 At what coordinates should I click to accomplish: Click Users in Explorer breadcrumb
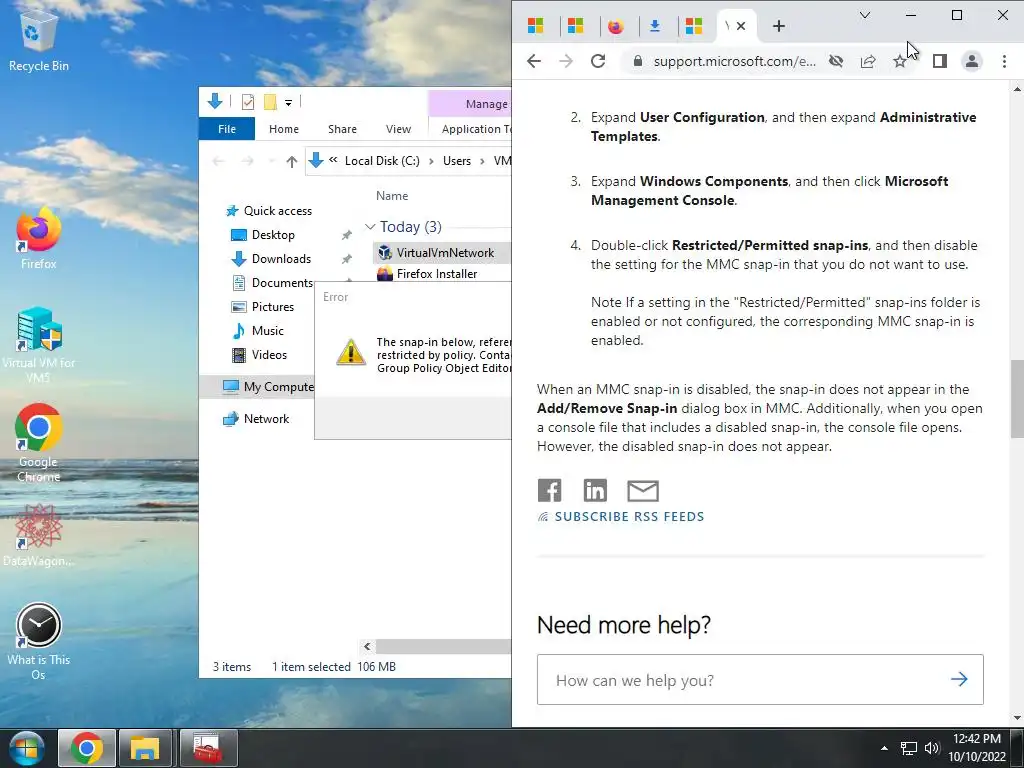coord(456,161)
